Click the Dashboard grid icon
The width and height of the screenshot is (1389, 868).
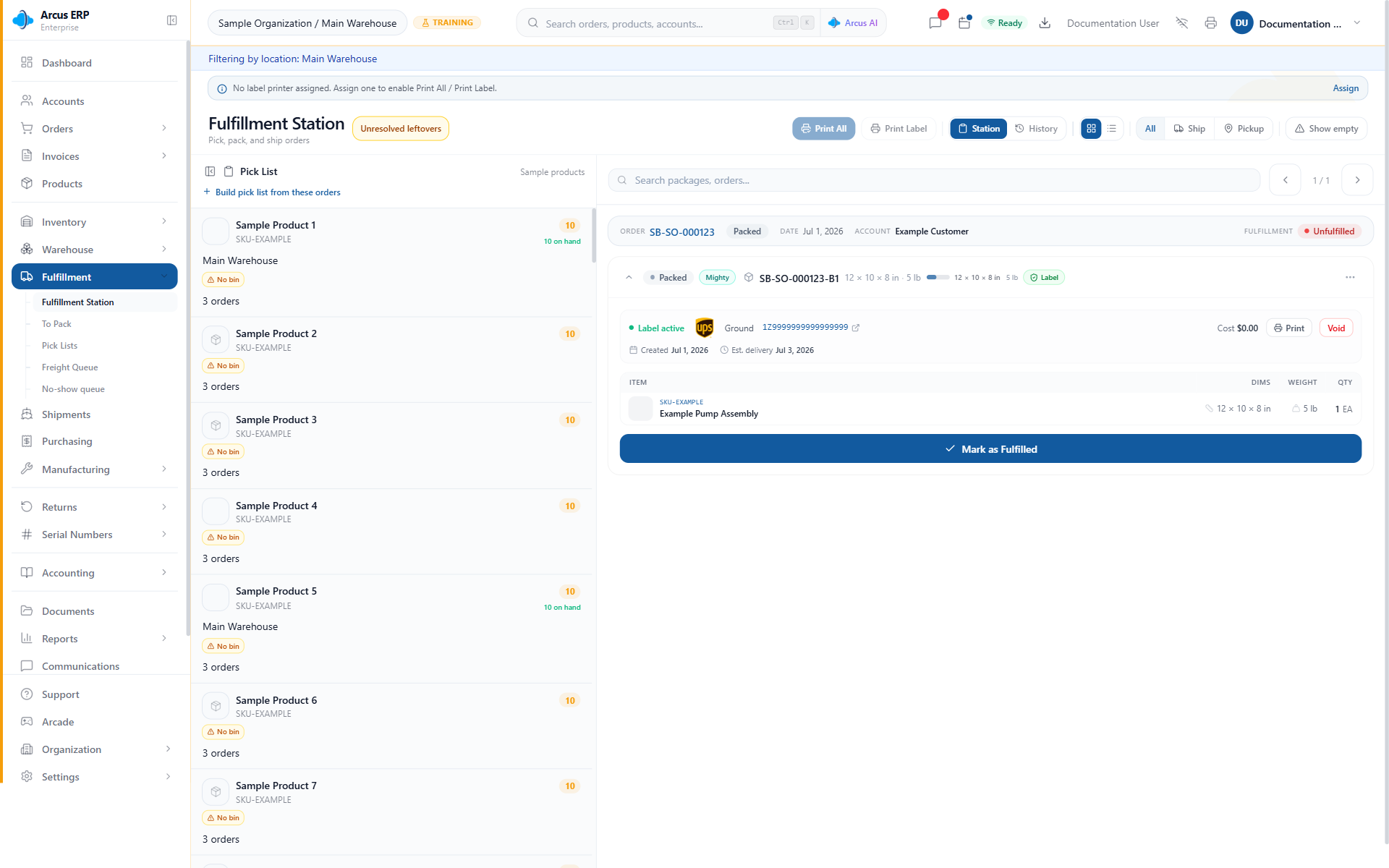27,63
